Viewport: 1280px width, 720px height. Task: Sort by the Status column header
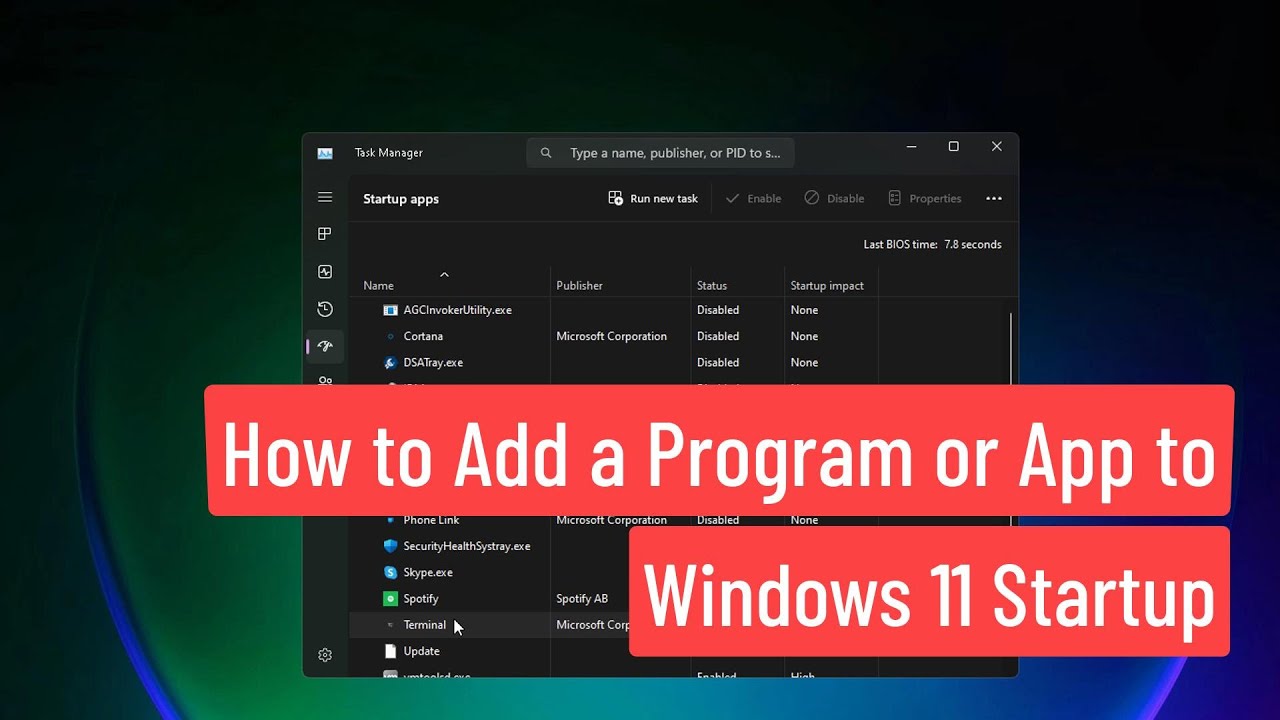(712, 285)
